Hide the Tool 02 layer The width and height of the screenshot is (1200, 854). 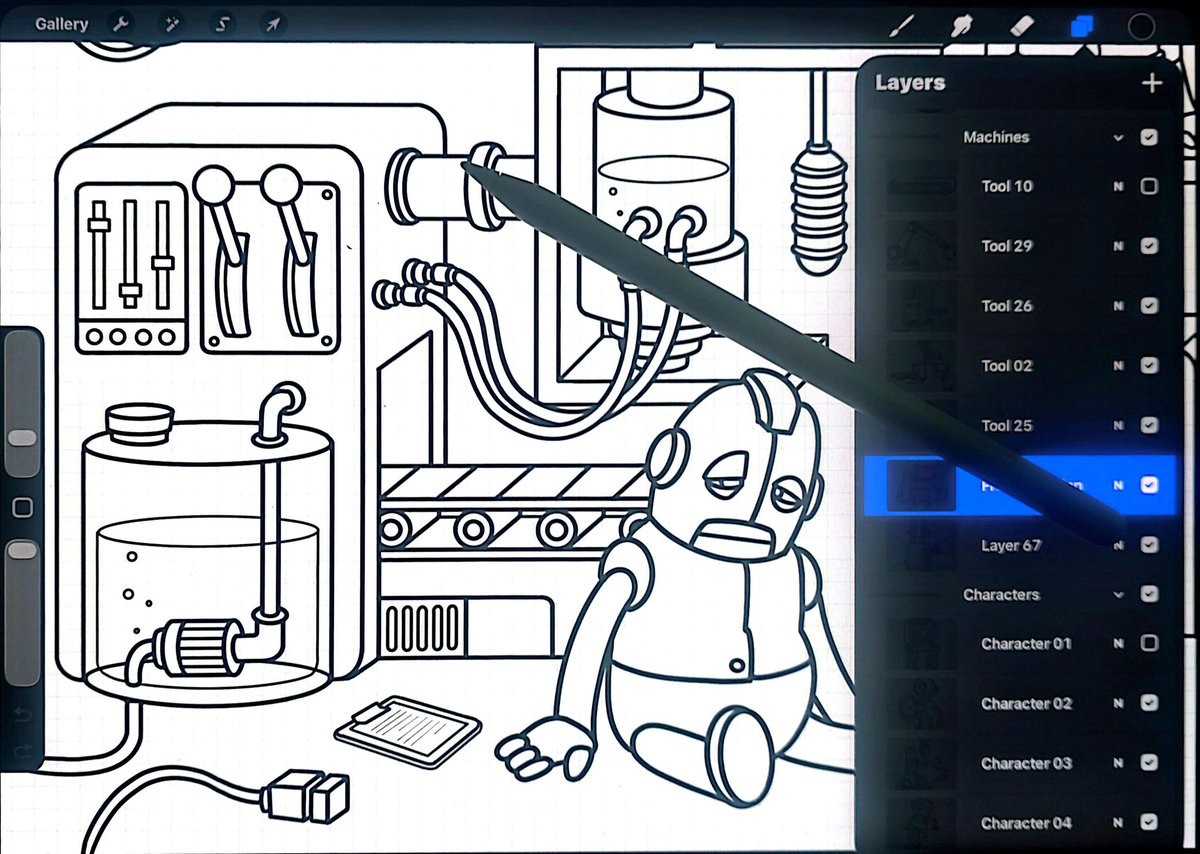[1149, 366]
